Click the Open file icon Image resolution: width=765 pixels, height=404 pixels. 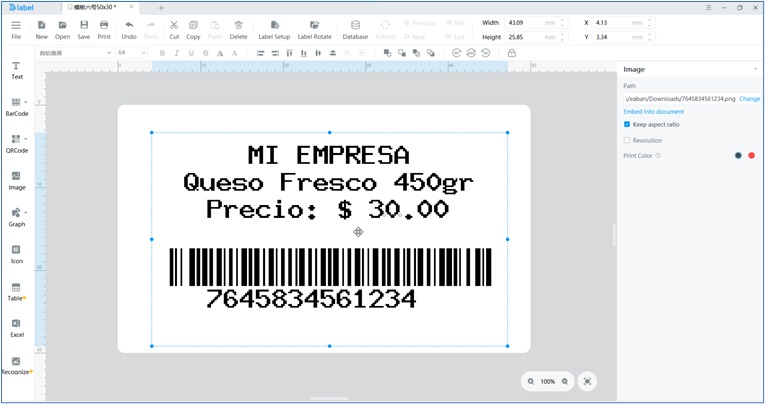(x=62, y=25)
